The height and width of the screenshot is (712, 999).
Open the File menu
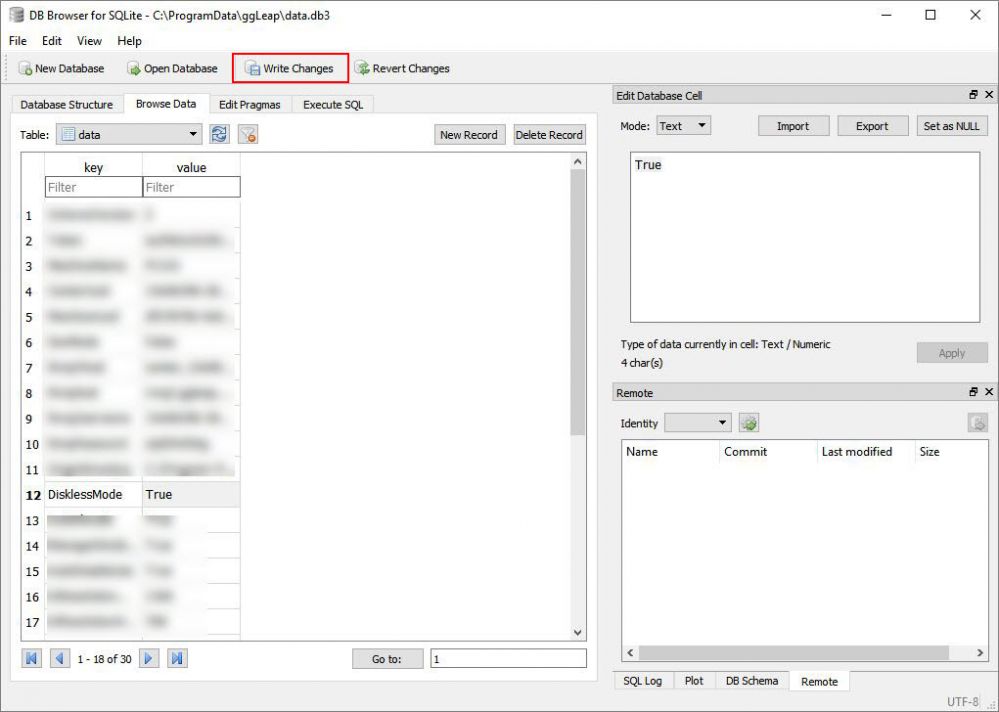(18, 41)
